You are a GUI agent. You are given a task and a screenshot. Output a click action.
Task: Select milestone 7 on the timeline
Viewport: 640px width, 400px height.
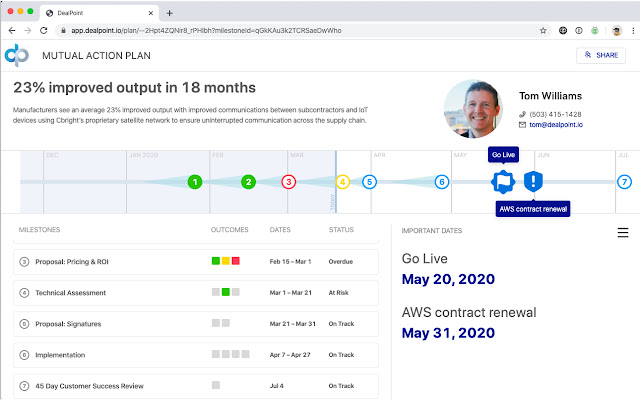(x=624, y=182)
